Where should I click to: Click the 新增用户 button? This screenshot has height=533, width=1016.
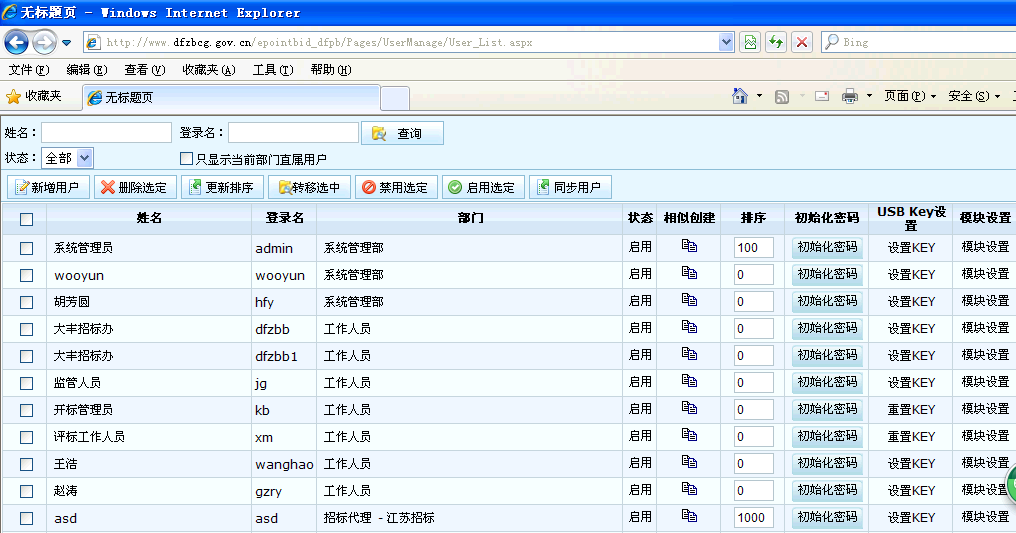coord(48,187)
